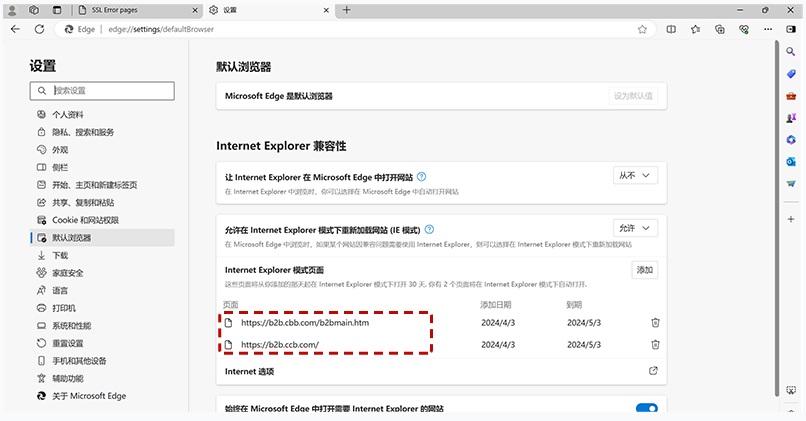Open Cookie 和网站权限 settings section
Viewport: 806px width, 421px height.
tap(85, 220)
